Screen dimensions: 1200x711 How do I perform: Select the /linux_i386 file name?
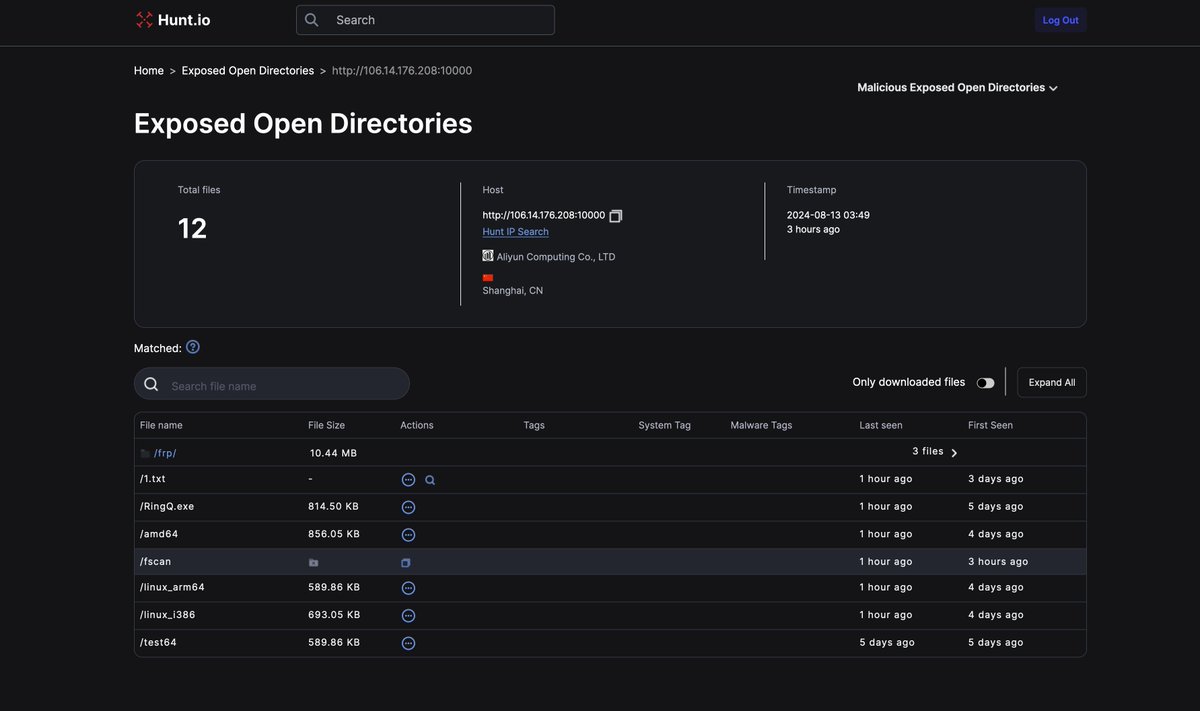tap(168, 615)
